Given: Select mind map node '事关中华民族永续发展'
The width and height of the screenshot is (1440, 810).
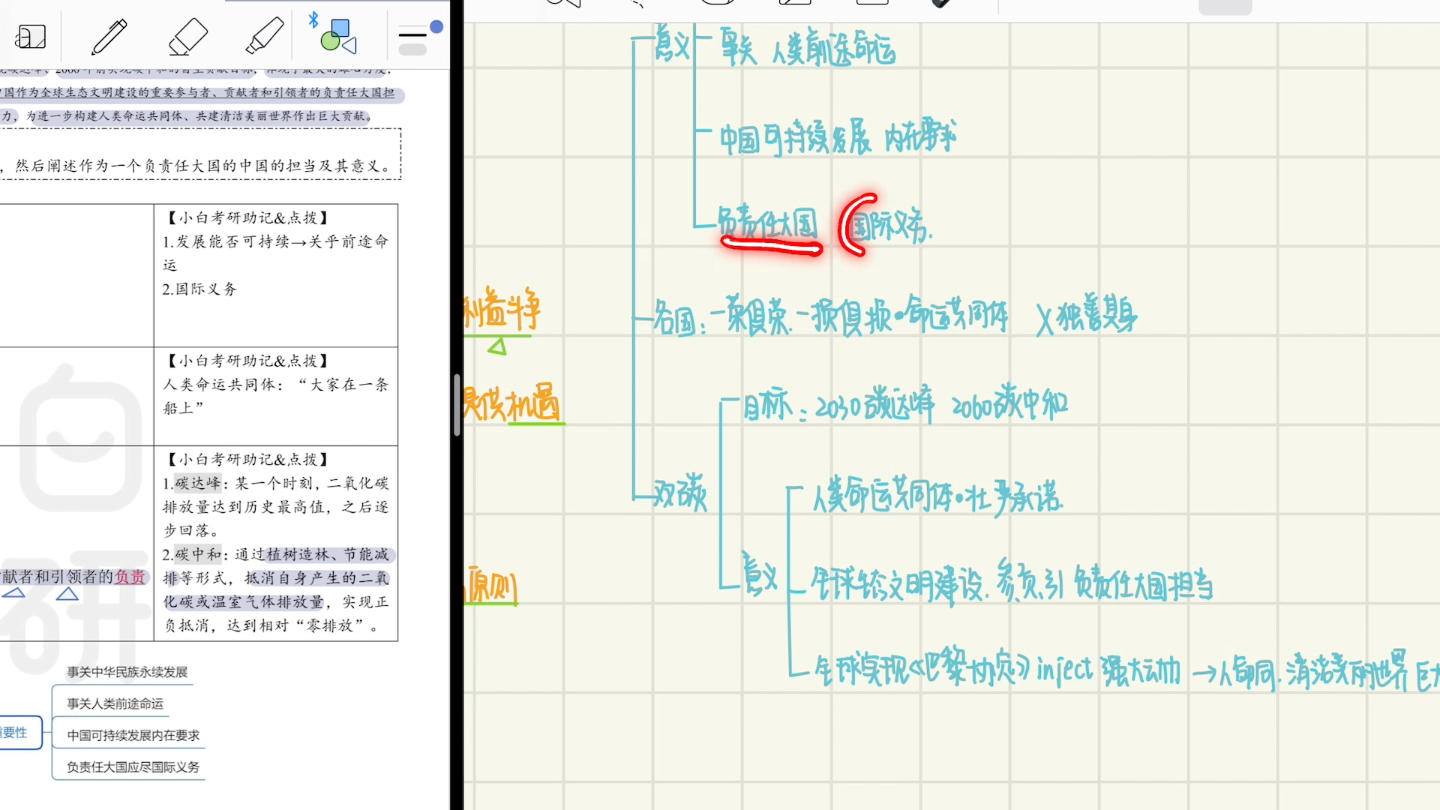Looking at the screenshot, I should click(127, 672).
